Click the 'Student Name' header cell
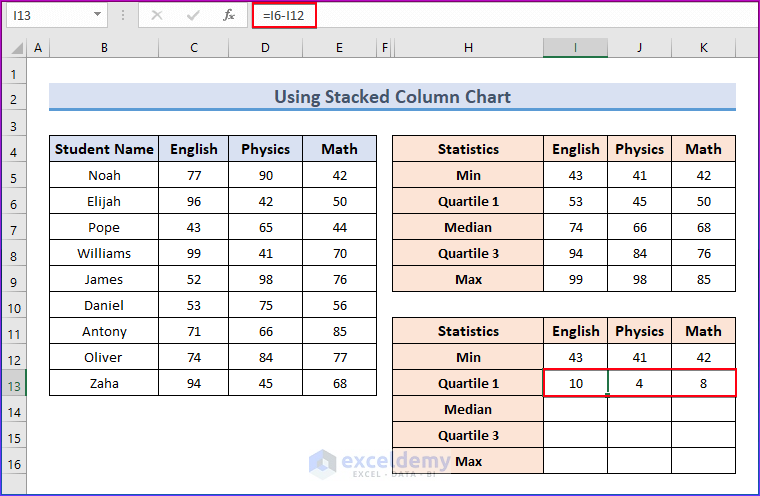 coord(104,149)
